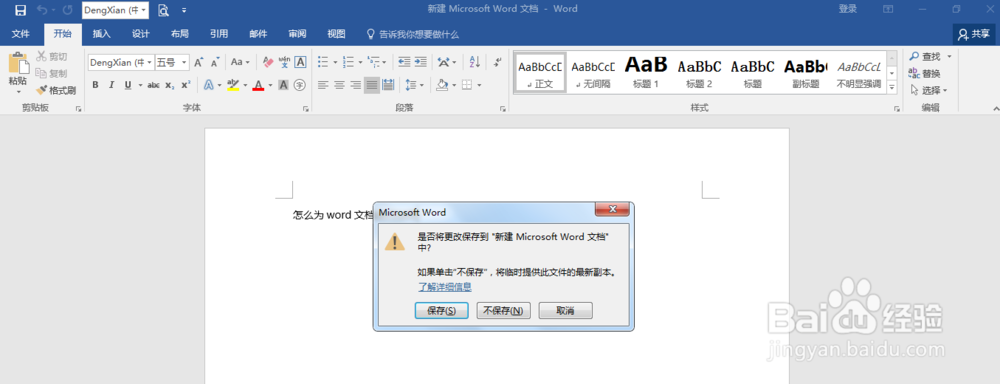The height and width of the screenshot is (384, 1000).
Task: Click the 不保存(N) button in dialog
Action: coord(503,311)
